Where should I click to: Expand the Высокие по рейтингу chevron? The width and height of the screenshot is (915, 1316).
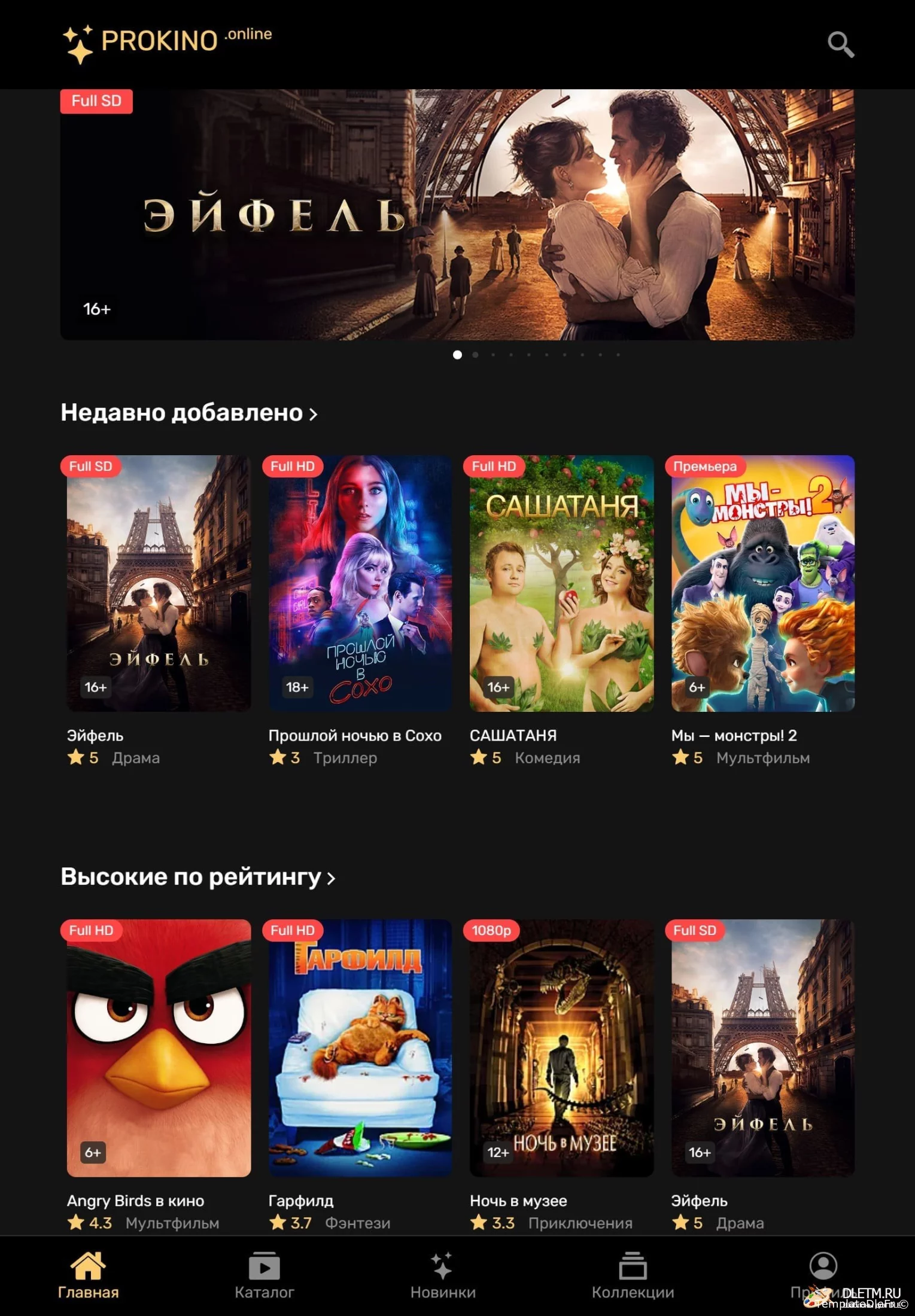pos(331,878)
